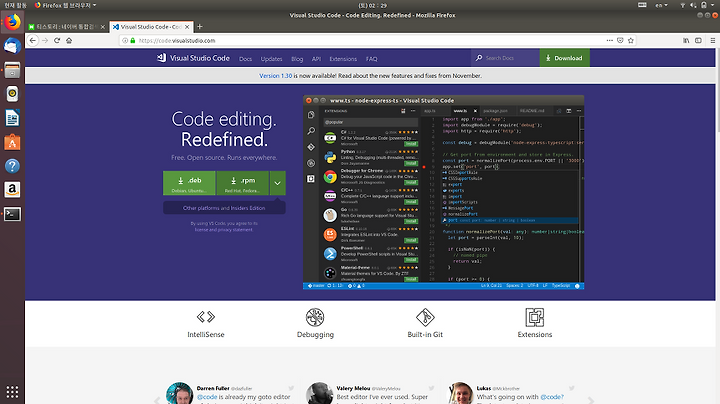The height and width of the screenshot is (404, 720).
Task: Open the API navigation item
Action: point(316,59)
